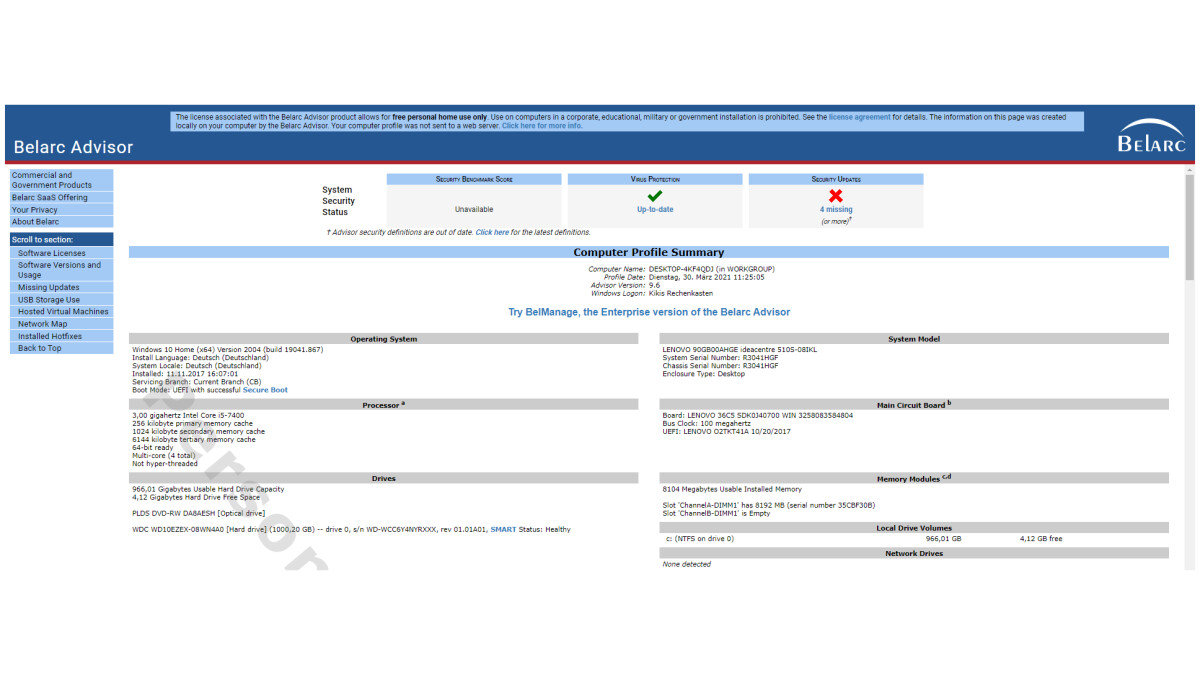This screenshot has height=675, width=1200.
Task: Open the 'Belarc SaaS Offering' sidebar entry
Action: click(50, 198)
